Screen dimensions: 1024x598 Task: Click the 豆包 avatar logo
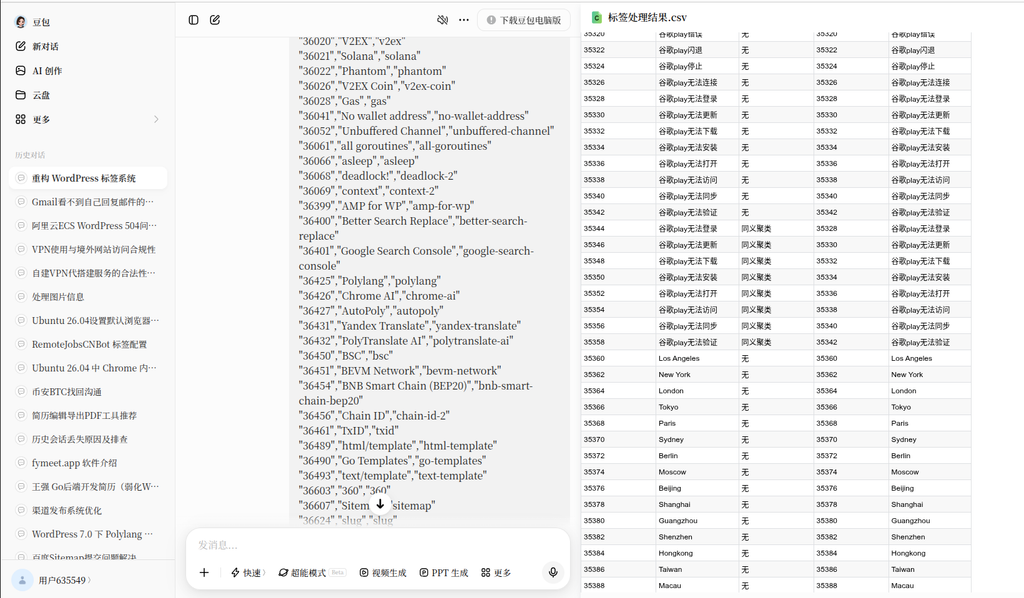coord(20,22)
